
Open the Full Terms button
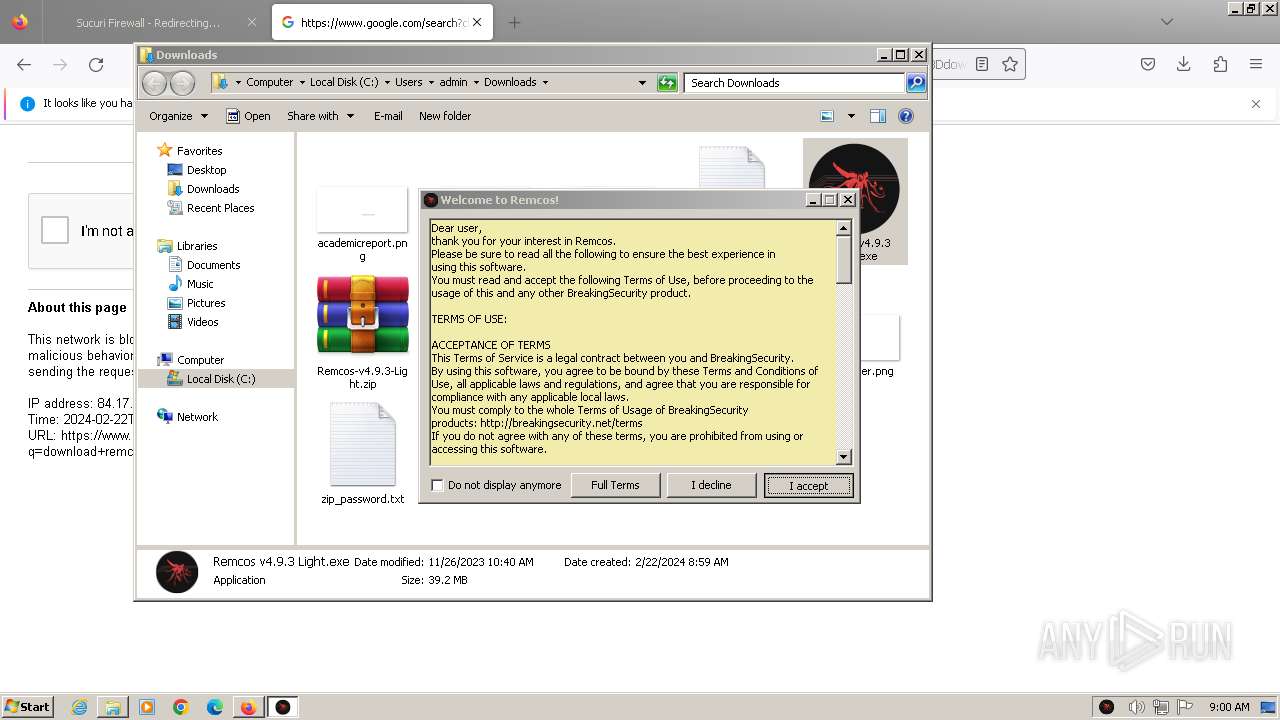[x=615, y=485]
